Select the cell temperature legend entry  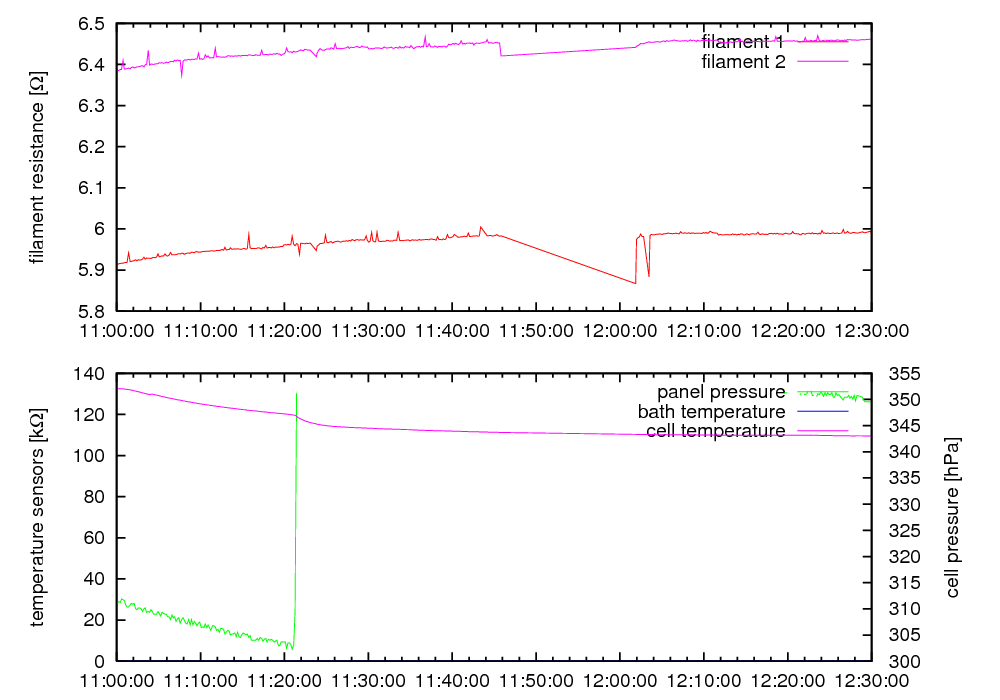[x=715, y=431]
